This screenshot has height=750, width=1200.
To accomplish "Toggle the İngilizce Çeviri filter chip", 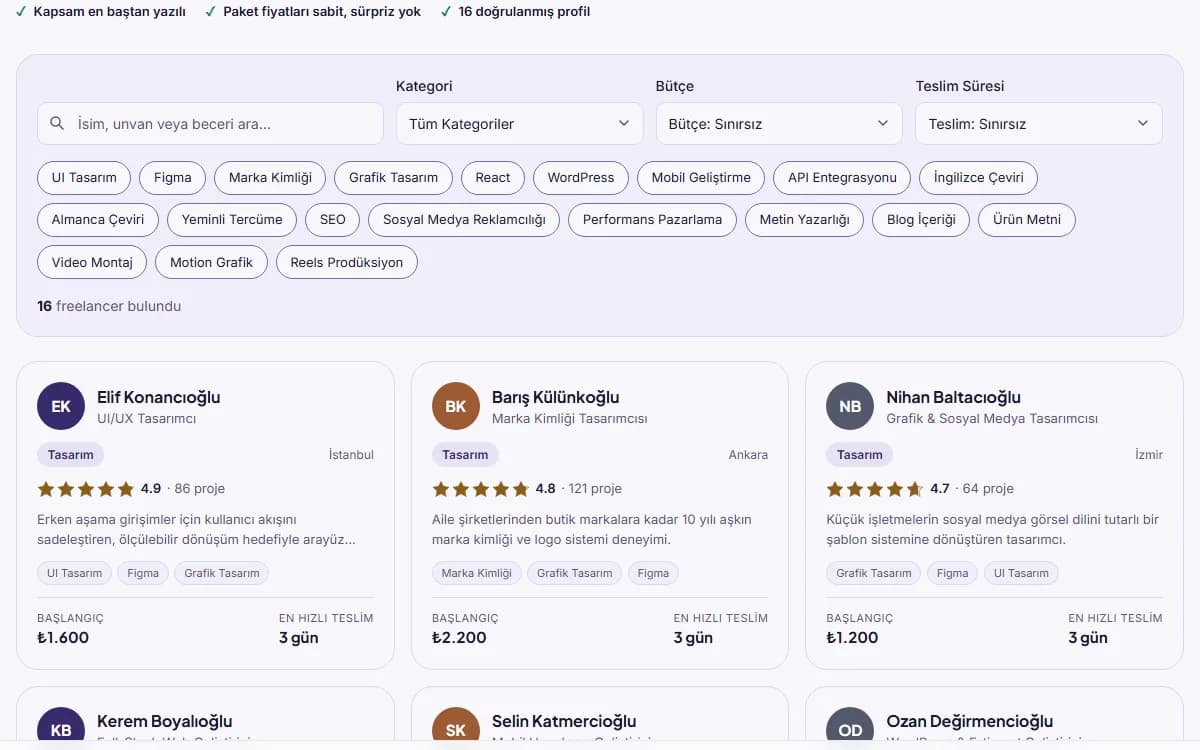I will click(978, 178).
